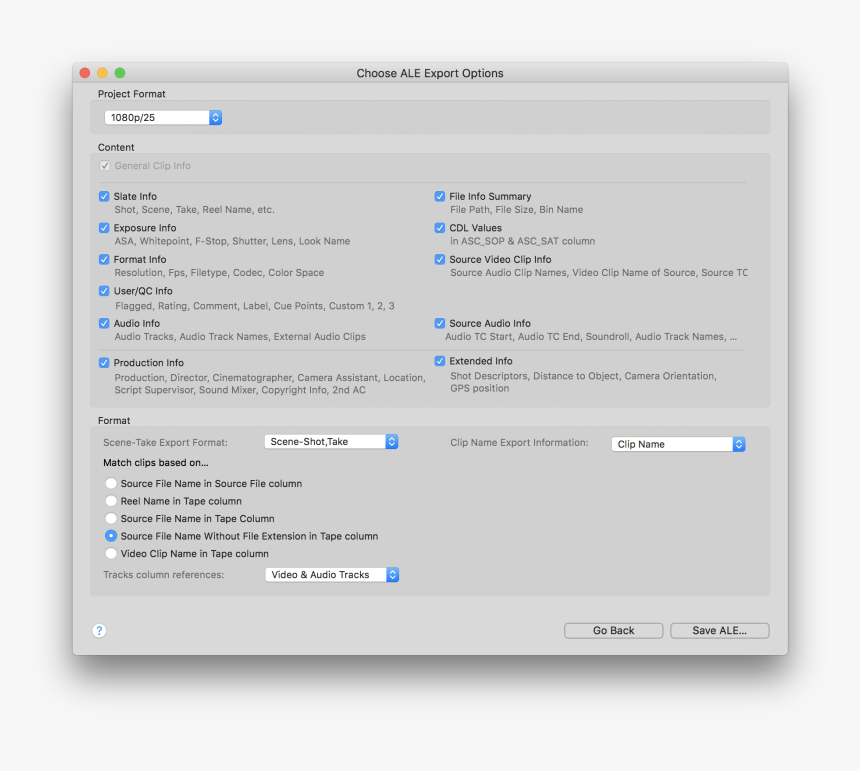The height and width of the screenshot is (771, 860).
Task: Disable the CDL Values option
Action: (439, 228)
